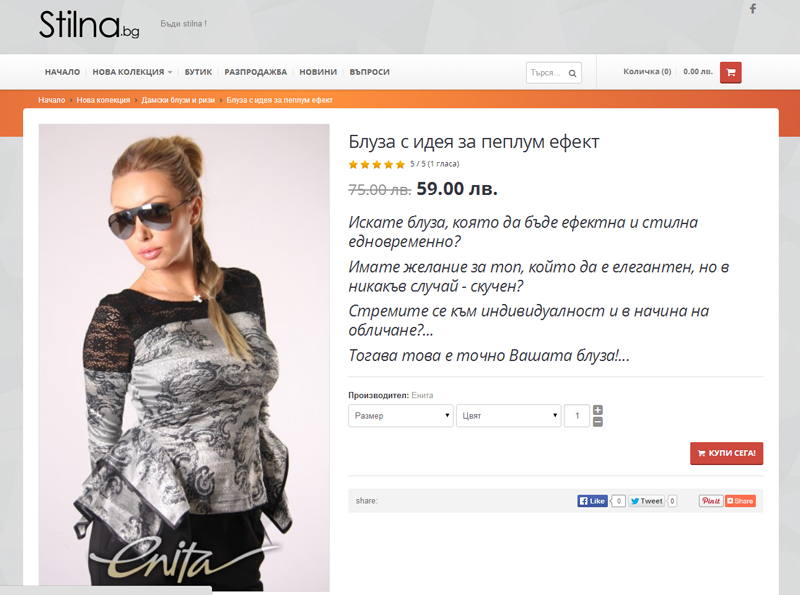Increase quantity with the plus icon
The image size is (800, 595).
[598, 410]
